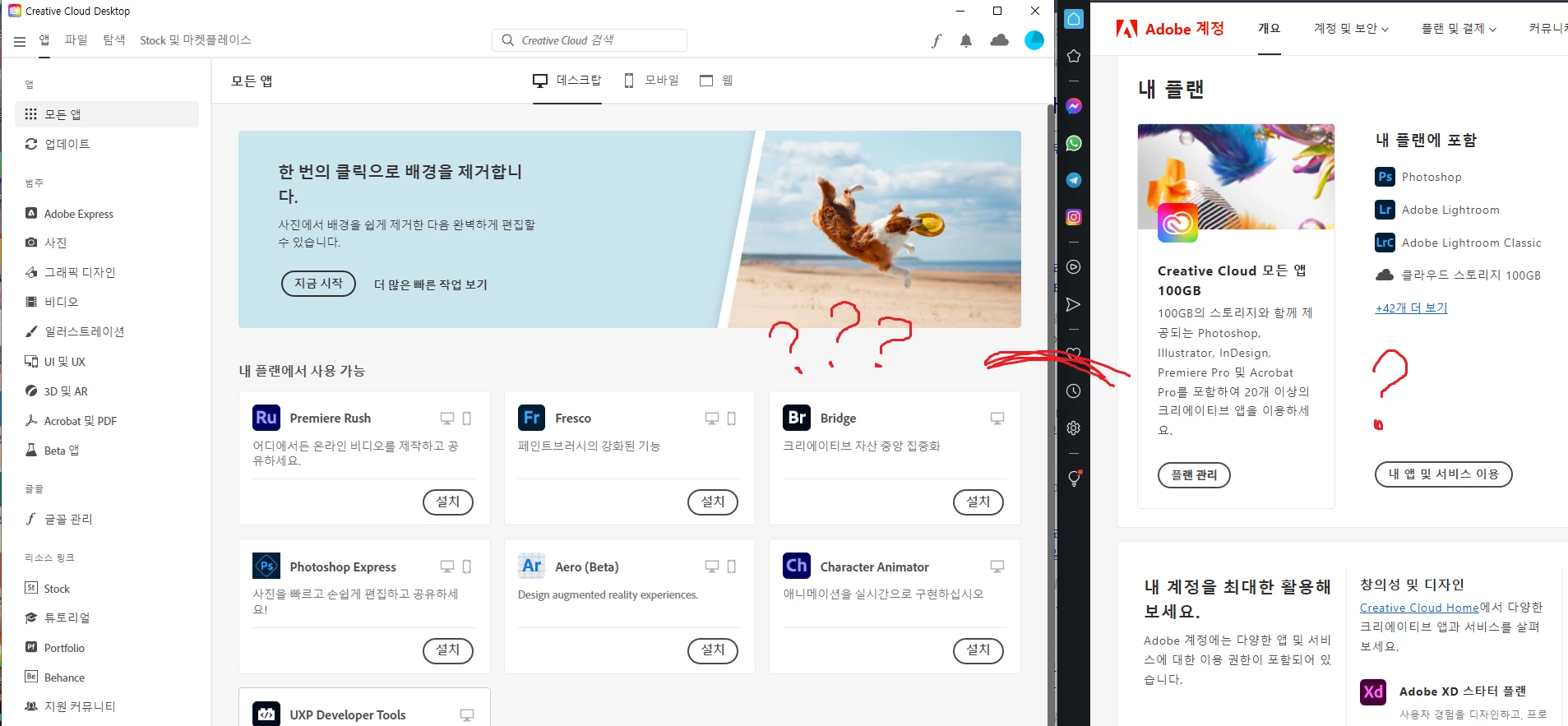Open Messenger in browser sidebar
Viewport: 1568px width, 726px height.
tap(1074, 106)
